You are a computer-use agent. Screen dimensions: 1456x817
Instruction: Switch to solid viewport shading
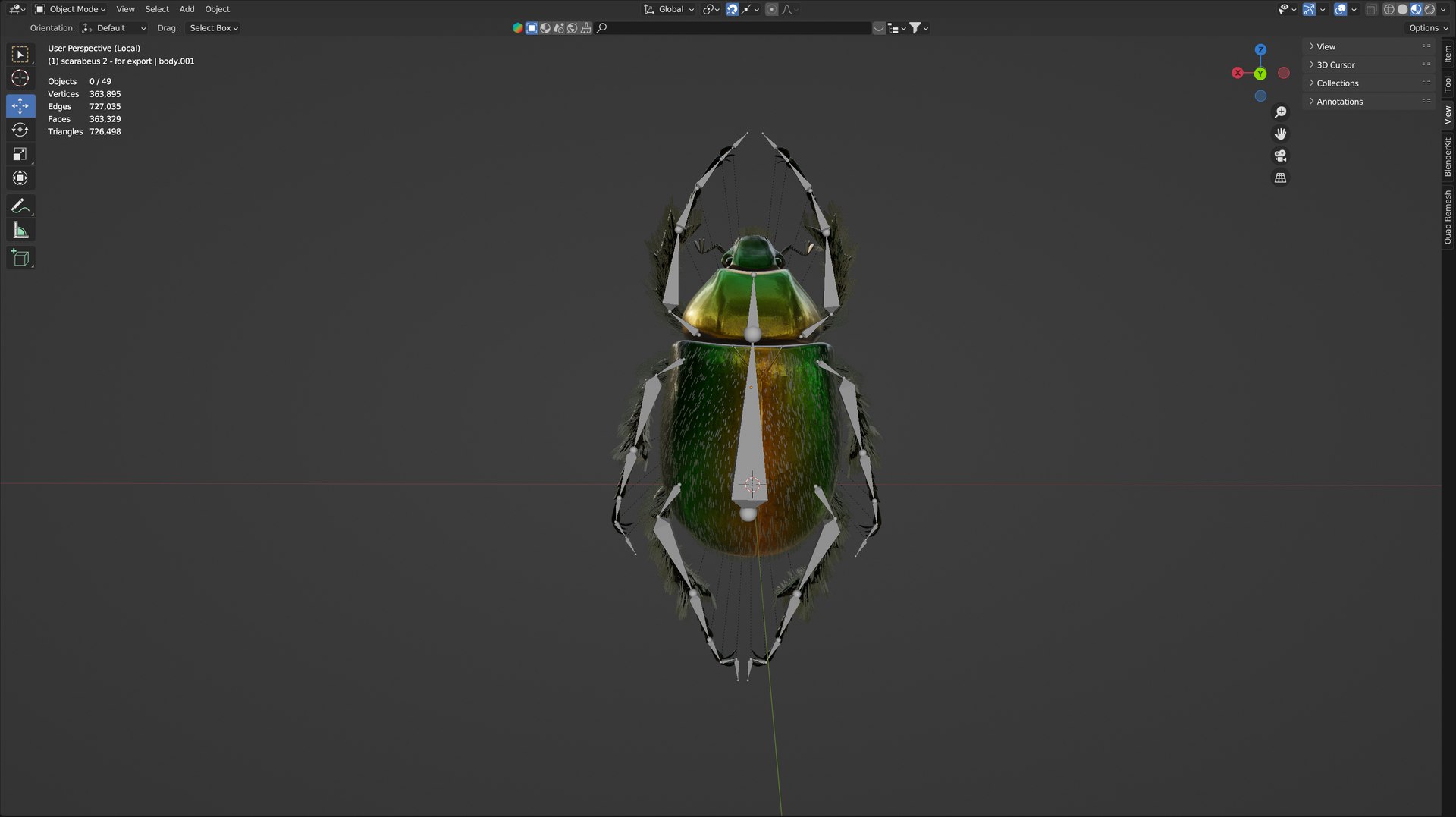(x=1402, y=9)
